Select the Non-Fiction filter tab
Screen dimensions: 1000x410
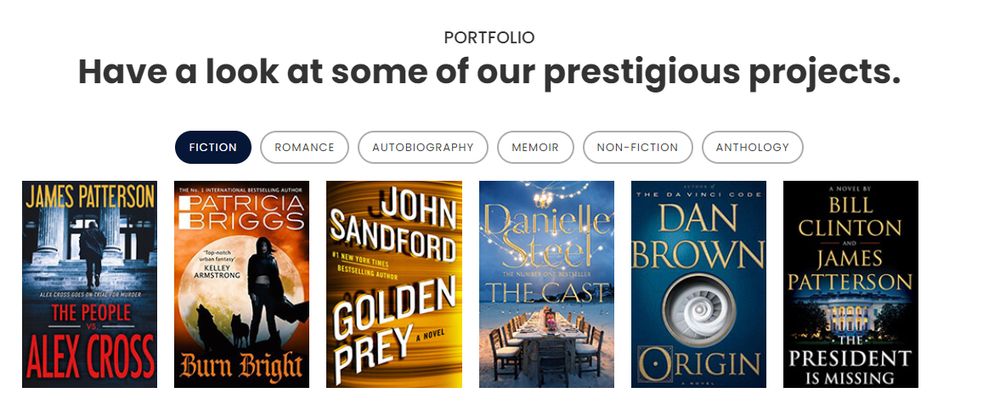(x=638, y=147)
